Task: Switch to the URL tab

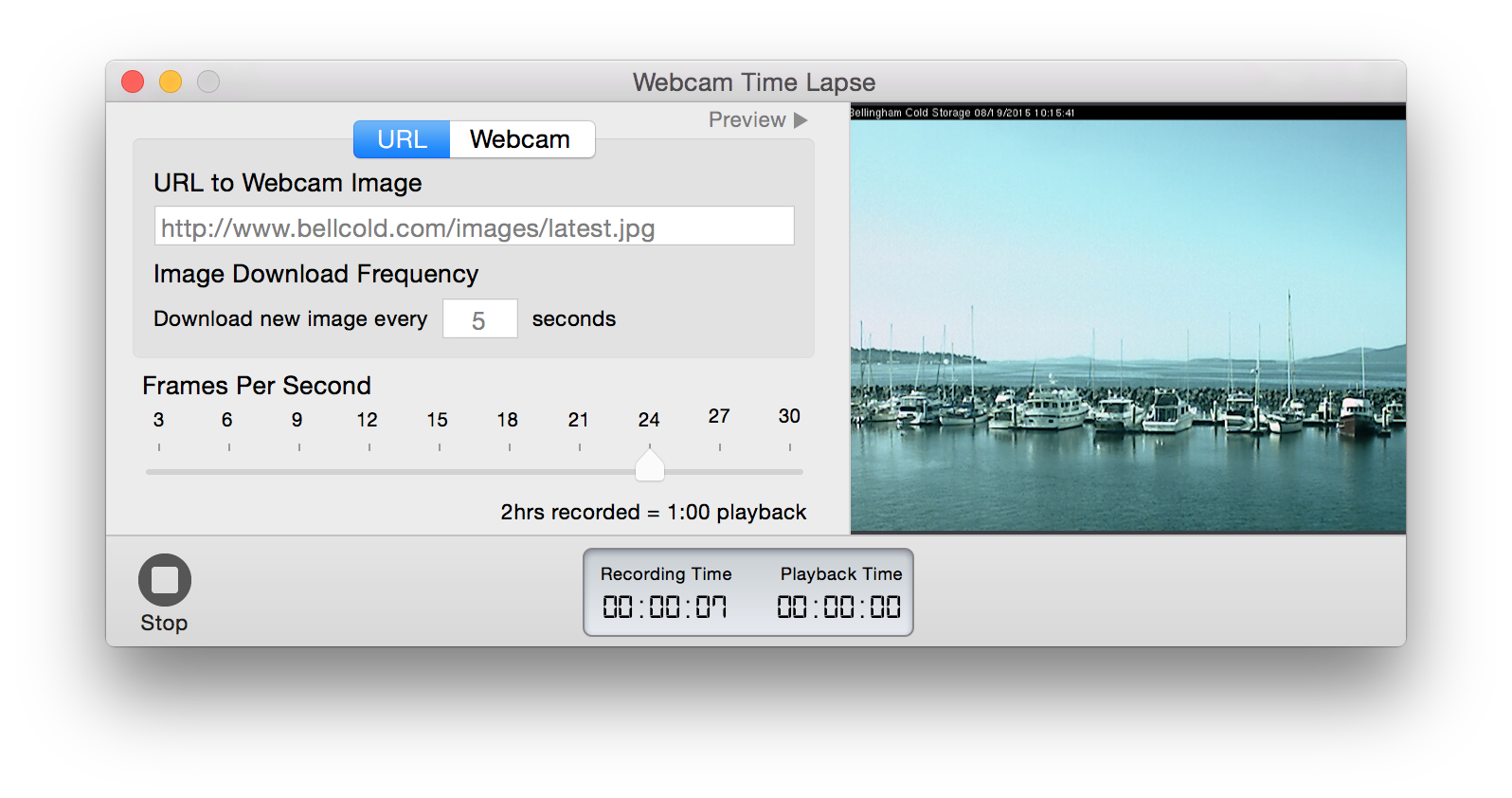Action: (x=402, y=139)
